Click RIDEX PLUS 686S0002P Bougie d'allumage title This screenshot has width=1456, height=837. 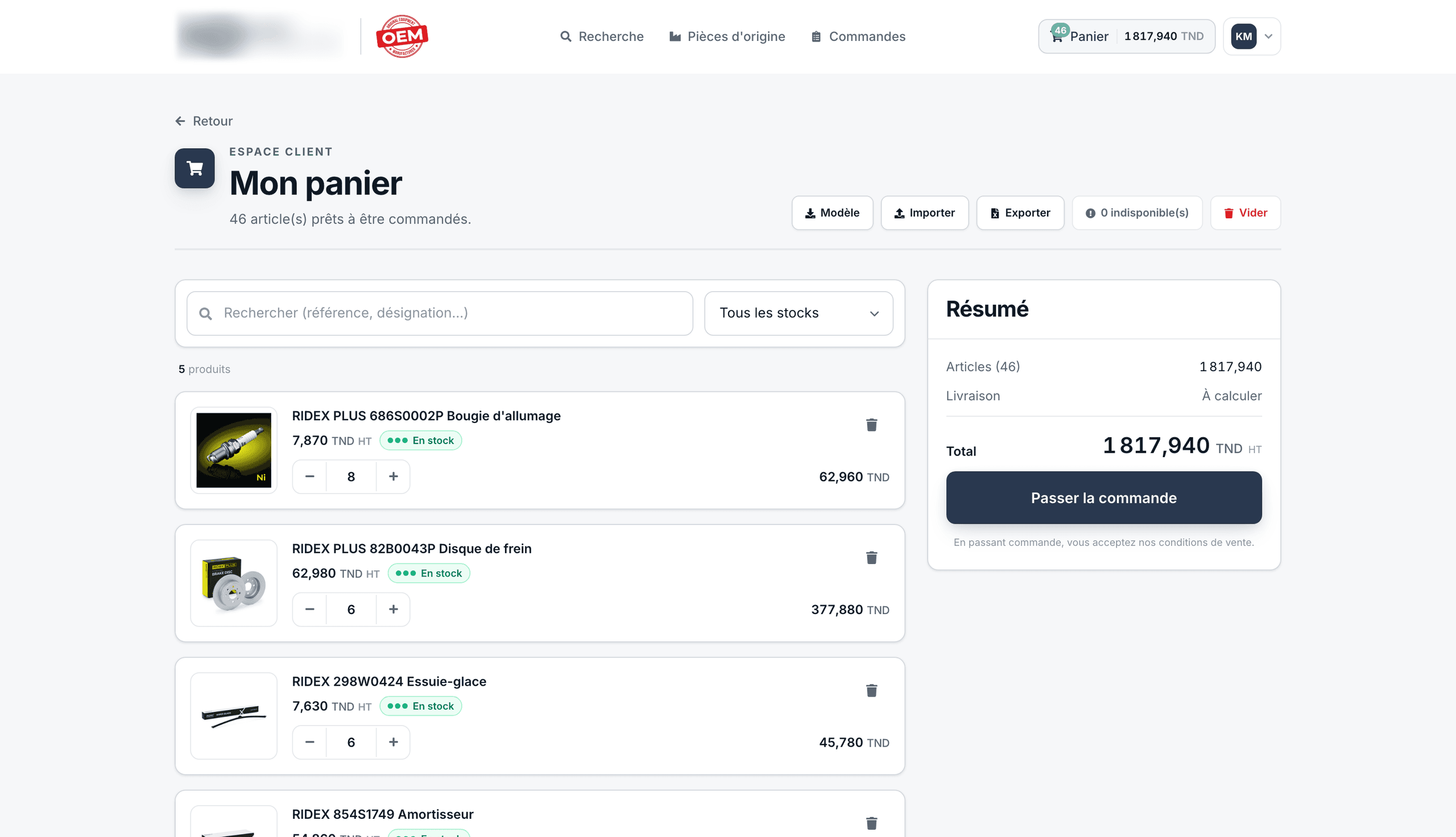[x=426, y=416]
